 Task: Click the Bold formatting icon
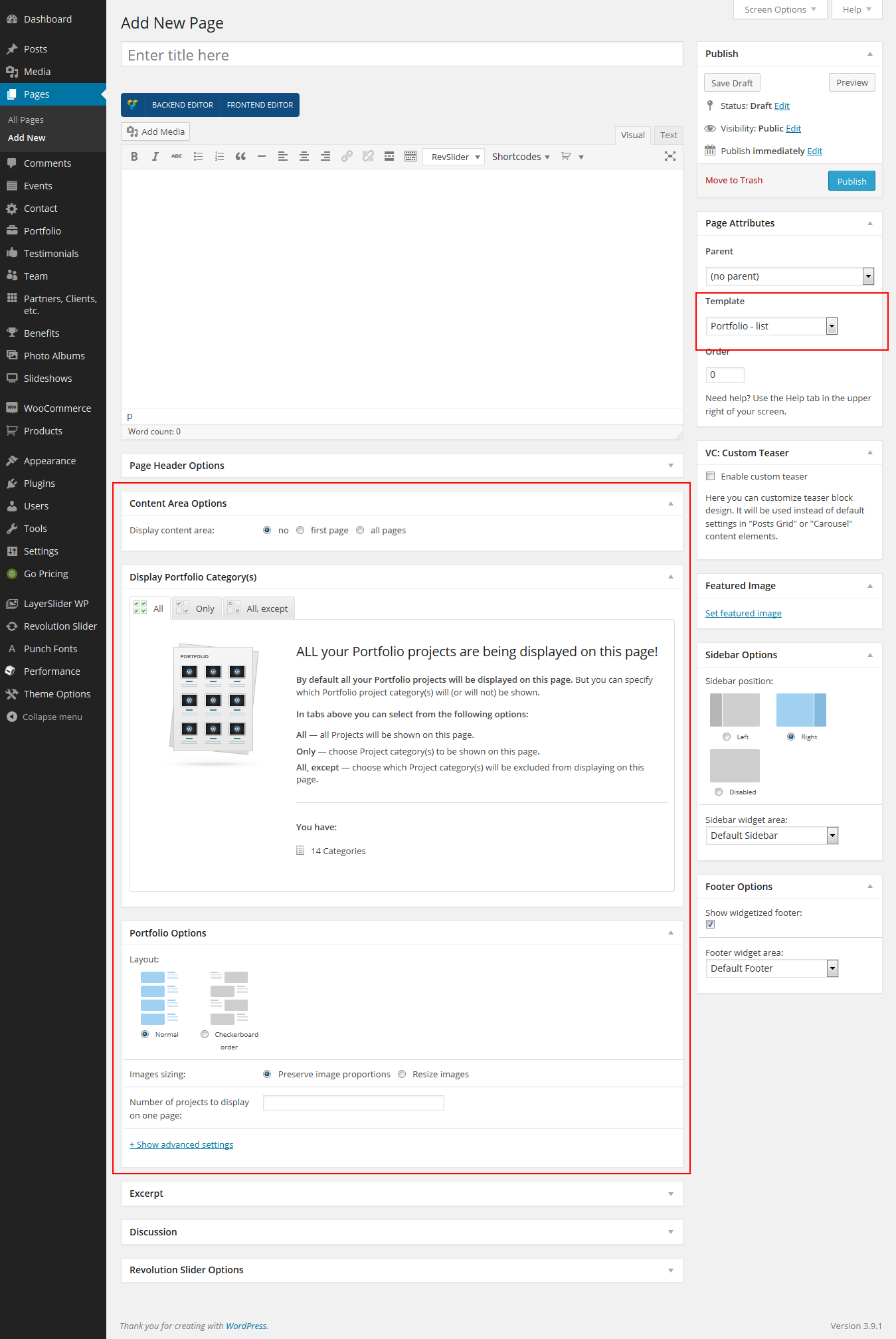[134, 157]
